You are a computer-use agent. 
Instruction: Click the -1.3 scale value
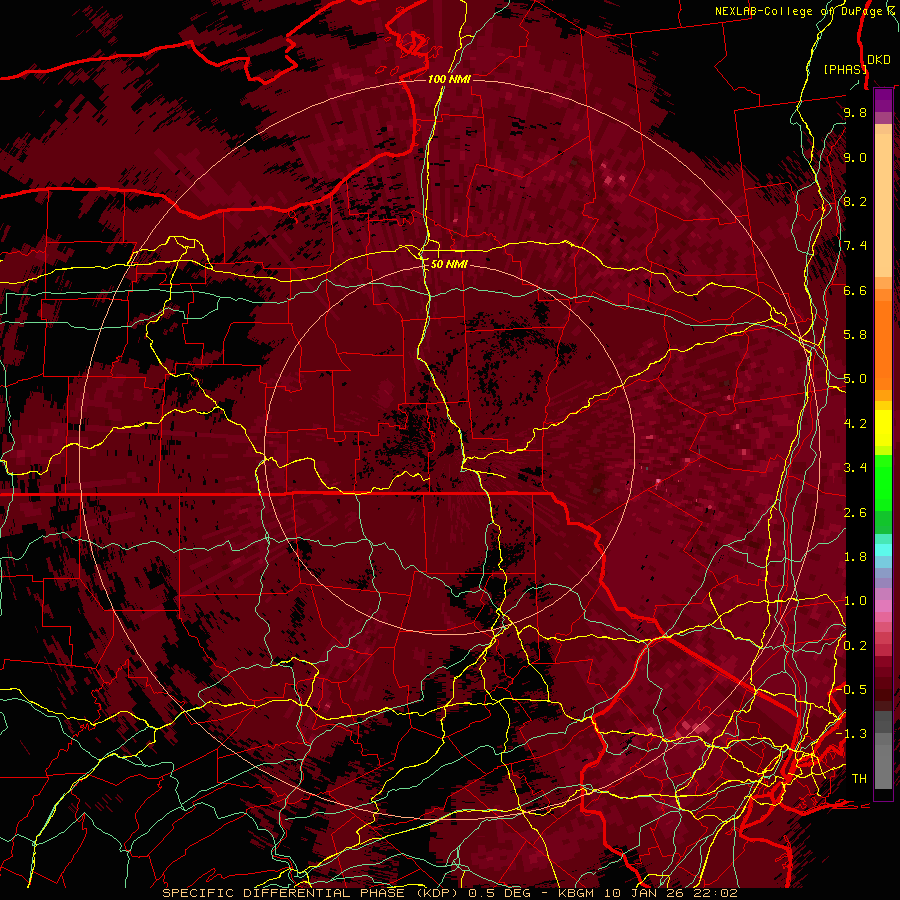(852, 734)
